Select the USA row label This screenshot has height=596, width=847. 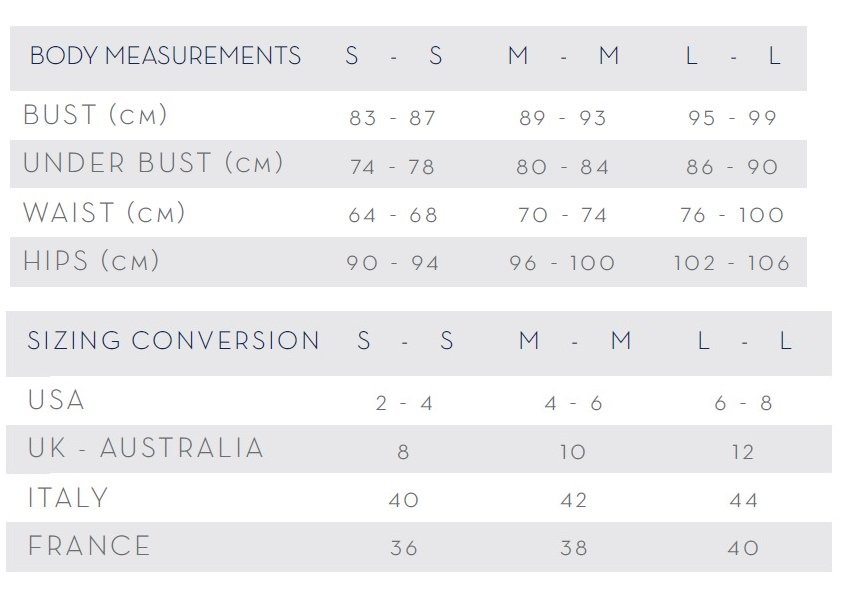(56, 400)
